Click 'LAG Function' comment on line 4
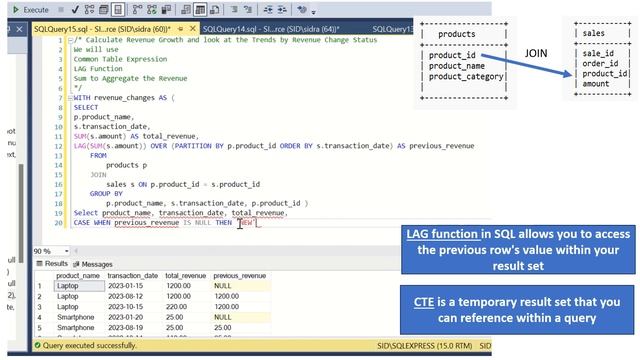Viewport: 640px width, 360px height. point(98,69)
